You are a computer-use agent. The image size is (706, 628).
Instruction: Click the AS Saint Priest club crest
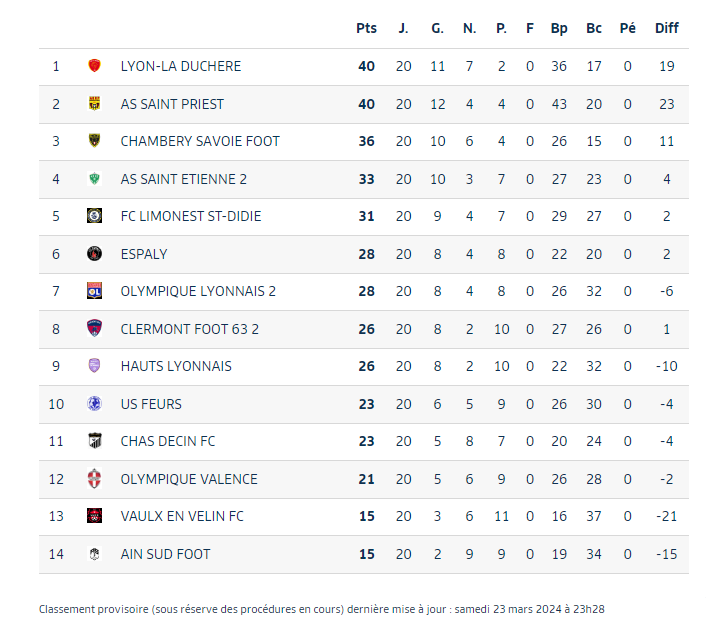click(95, 104)
